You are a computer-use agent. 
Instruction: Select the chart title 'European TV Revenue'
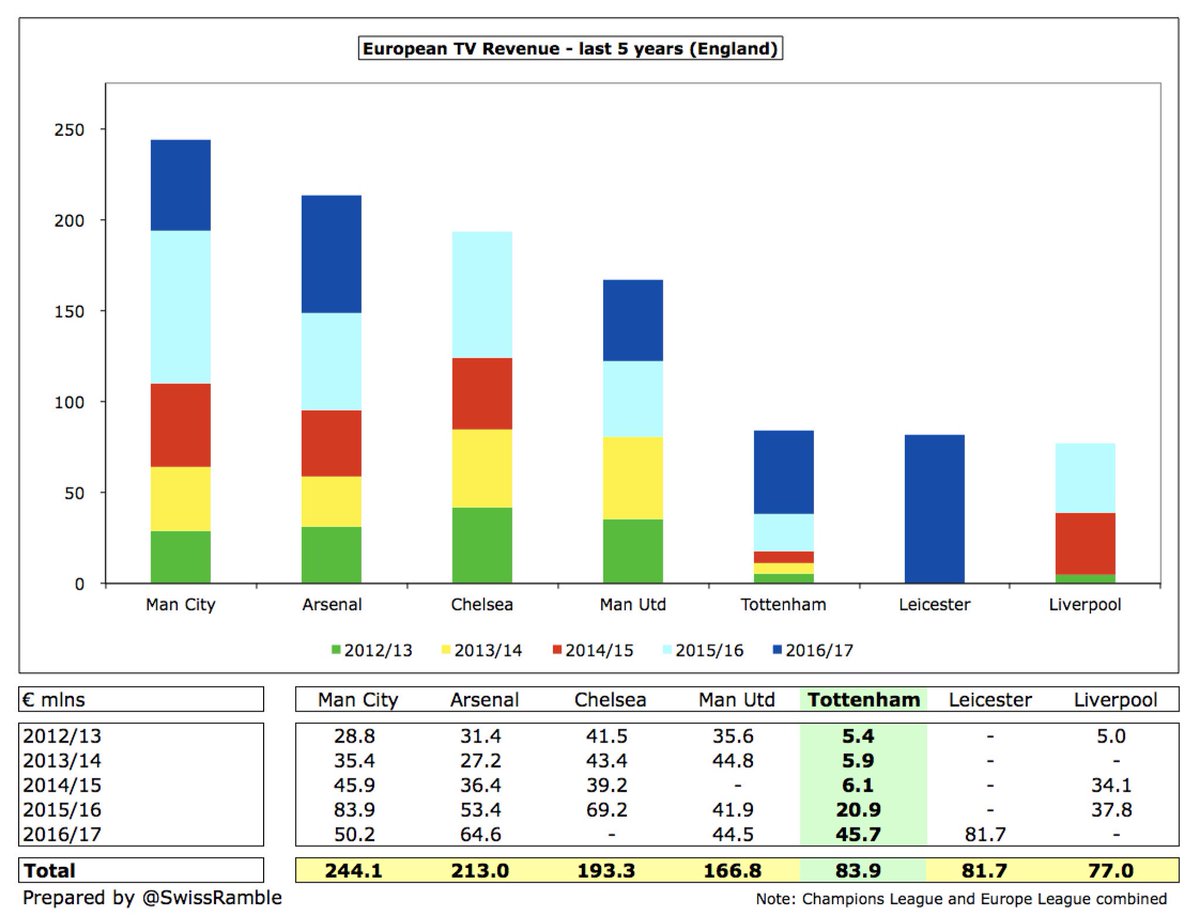(570, 48)
